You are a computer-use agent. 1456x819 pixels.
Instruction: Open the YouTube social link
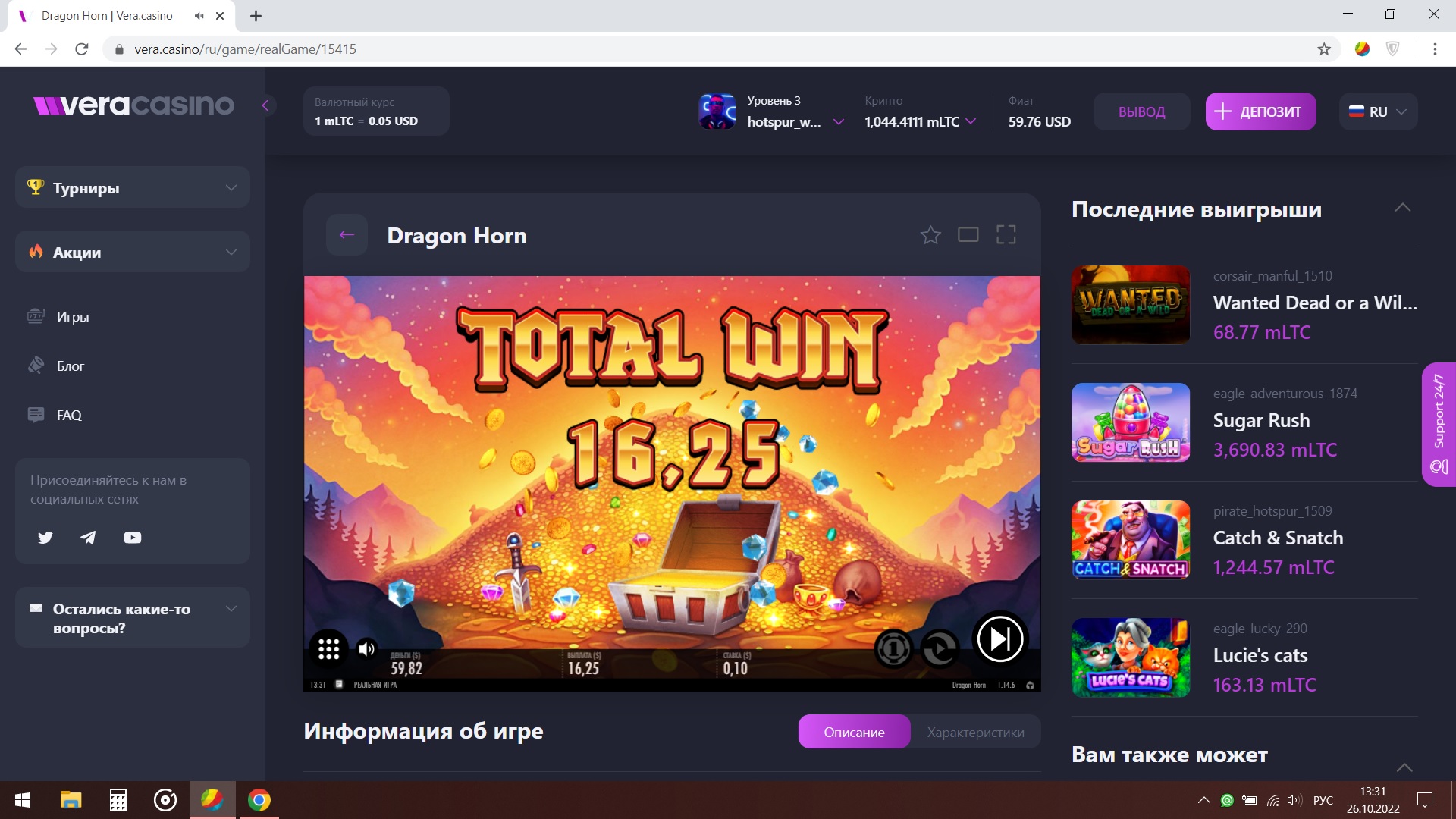133,538
